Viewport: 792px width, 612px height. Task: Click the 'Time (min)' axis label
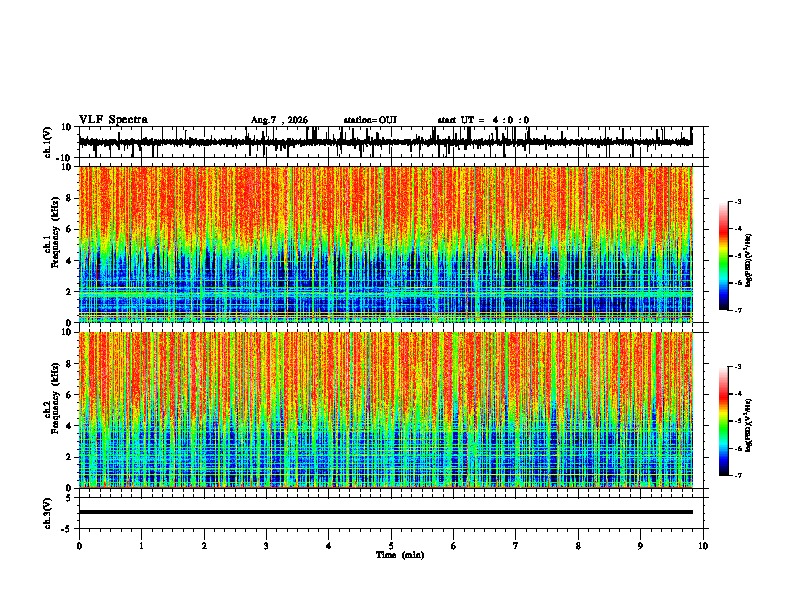click(400, 555)
